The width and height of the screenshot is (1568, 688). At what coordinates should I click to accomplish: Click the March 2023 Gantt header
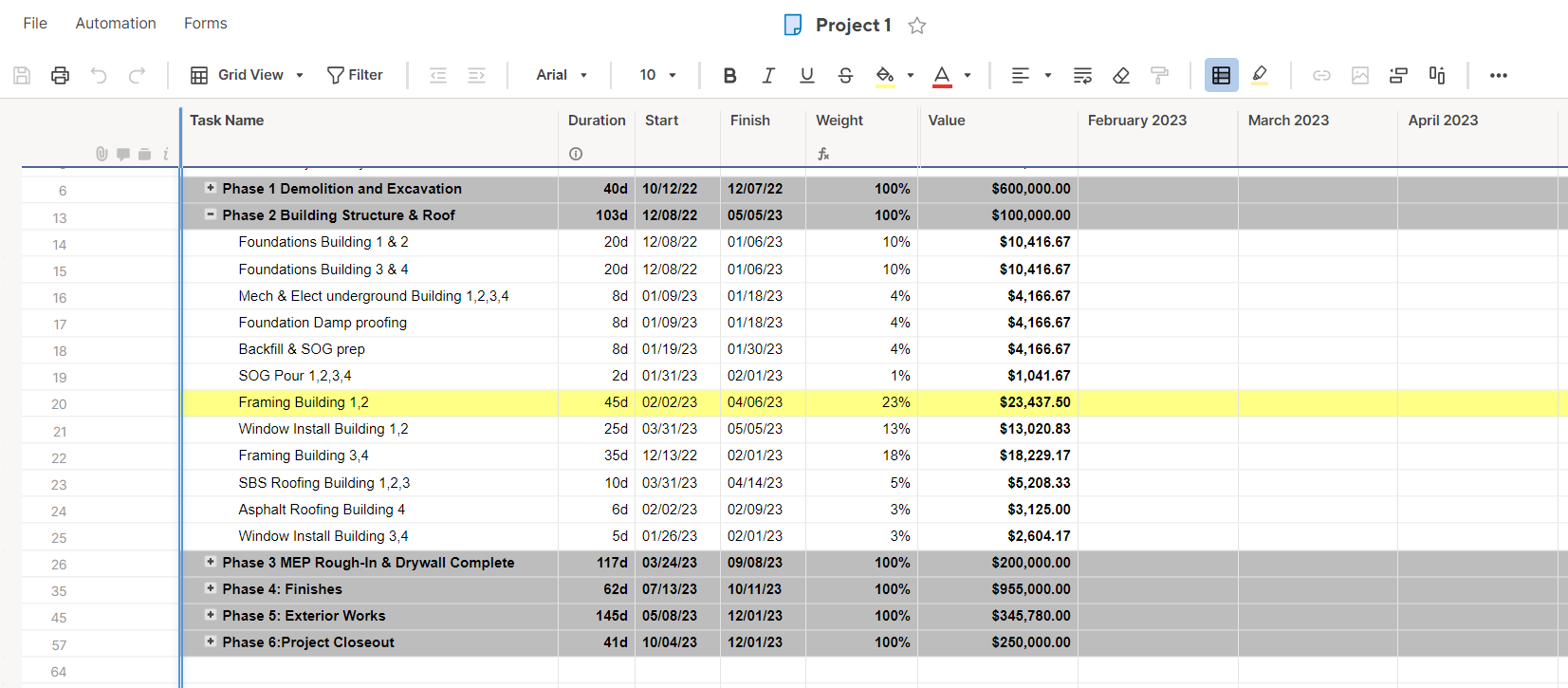pyautogui.click(x=1288, y=121)
